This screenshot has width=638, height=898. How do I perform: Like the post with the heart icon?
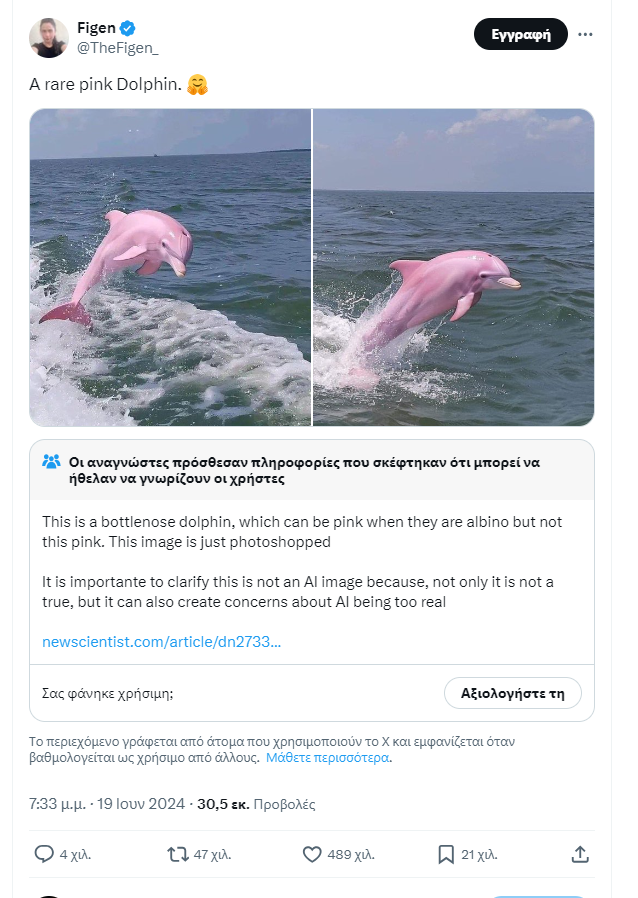pos(312,854)
